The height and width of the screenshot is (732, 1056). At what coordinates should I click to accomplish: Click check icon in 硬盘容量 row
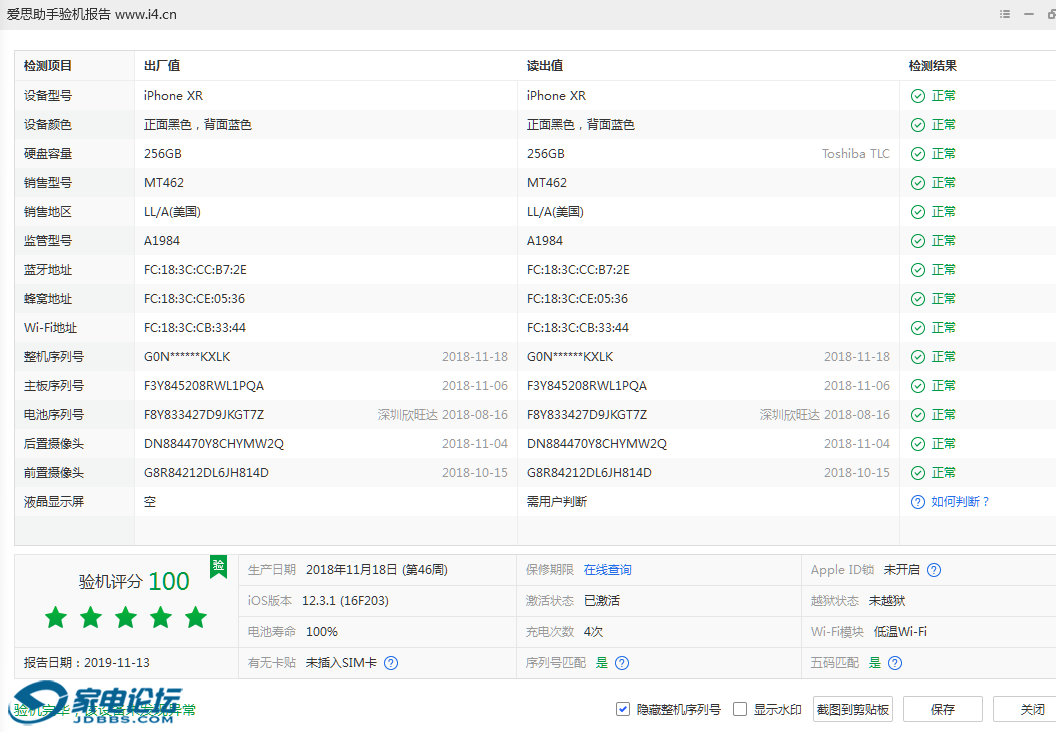[x=917, y=154]
